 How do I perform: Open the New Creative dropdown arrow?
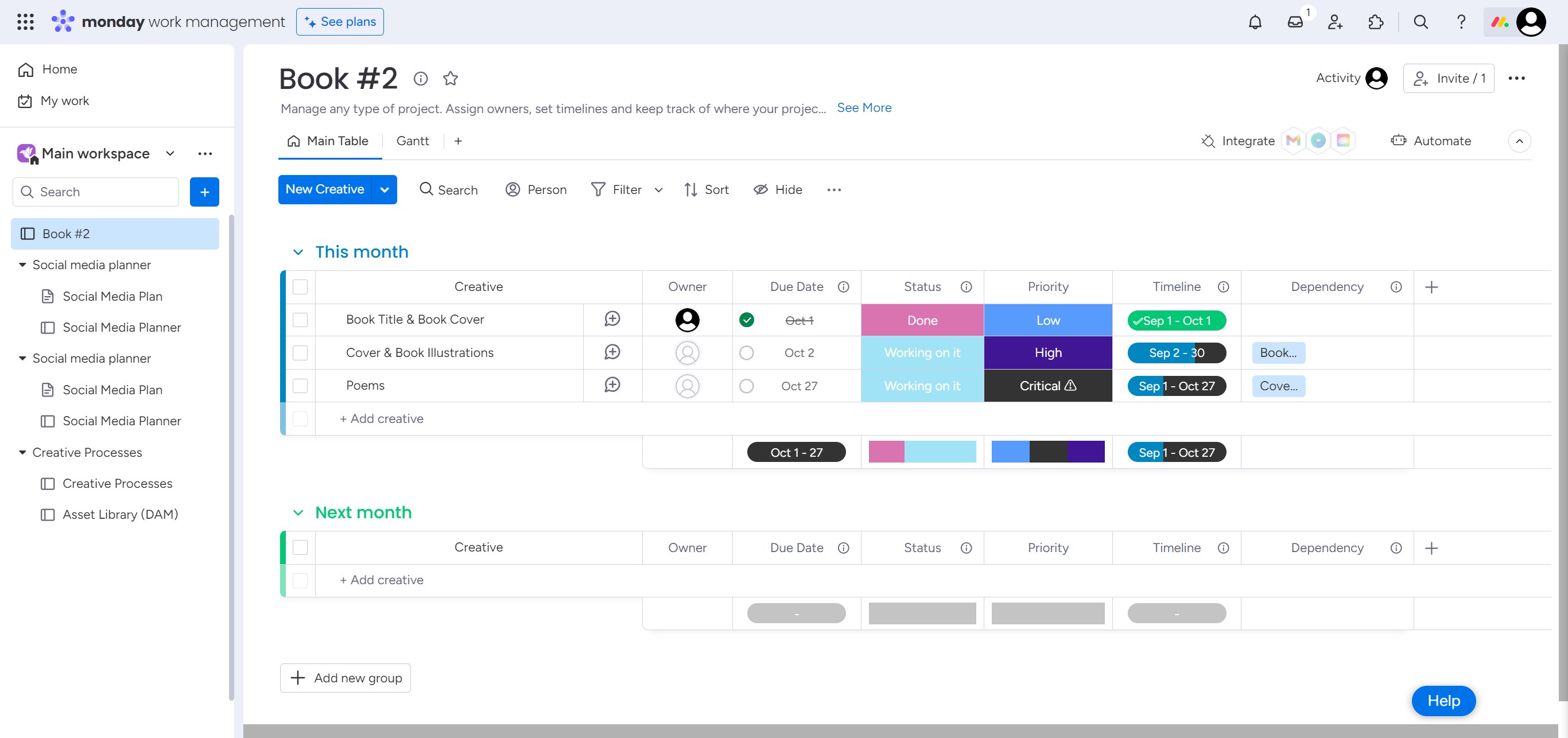(x=384, y=190)
